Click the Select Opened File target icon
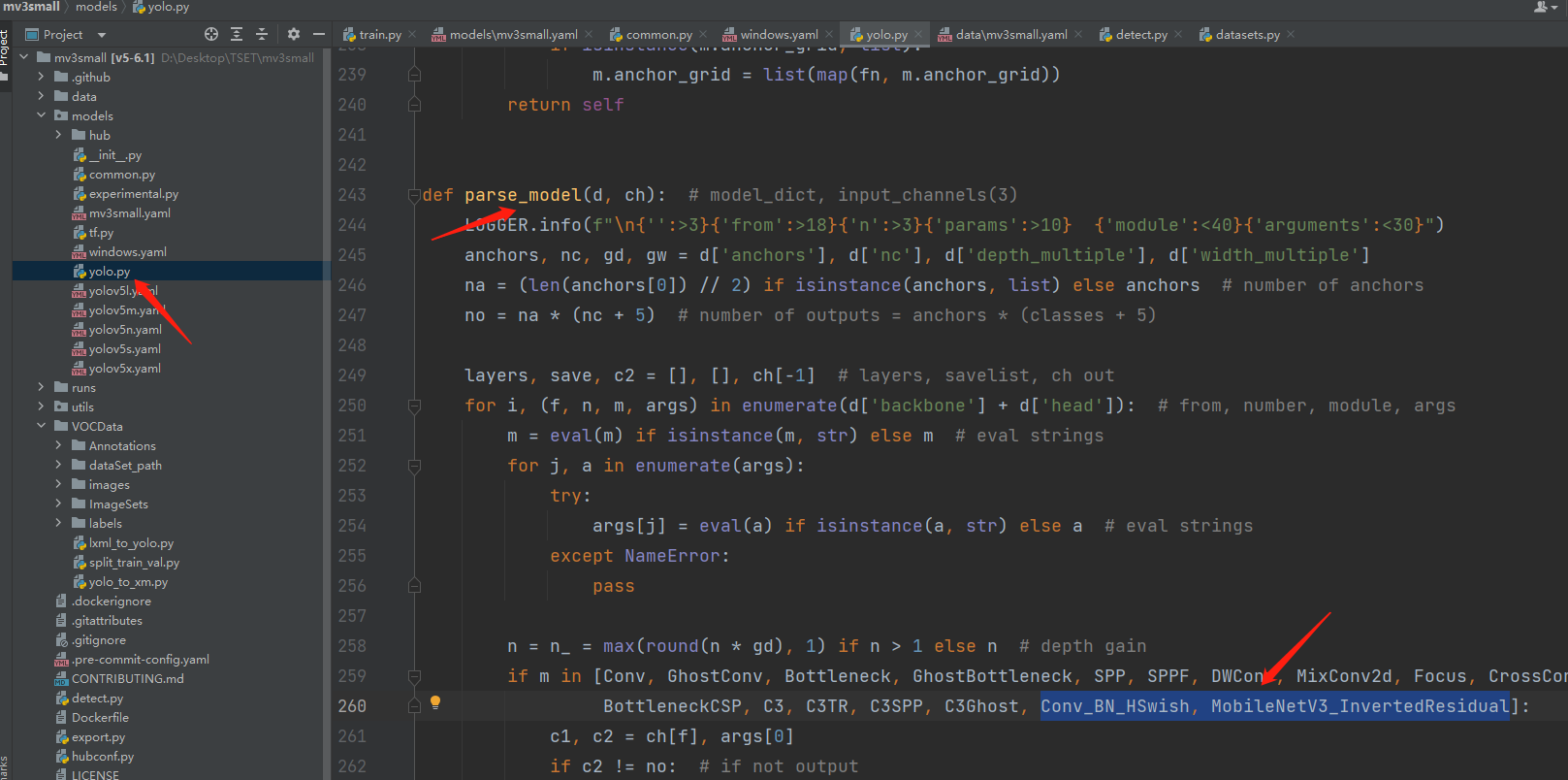 [211, 34]
